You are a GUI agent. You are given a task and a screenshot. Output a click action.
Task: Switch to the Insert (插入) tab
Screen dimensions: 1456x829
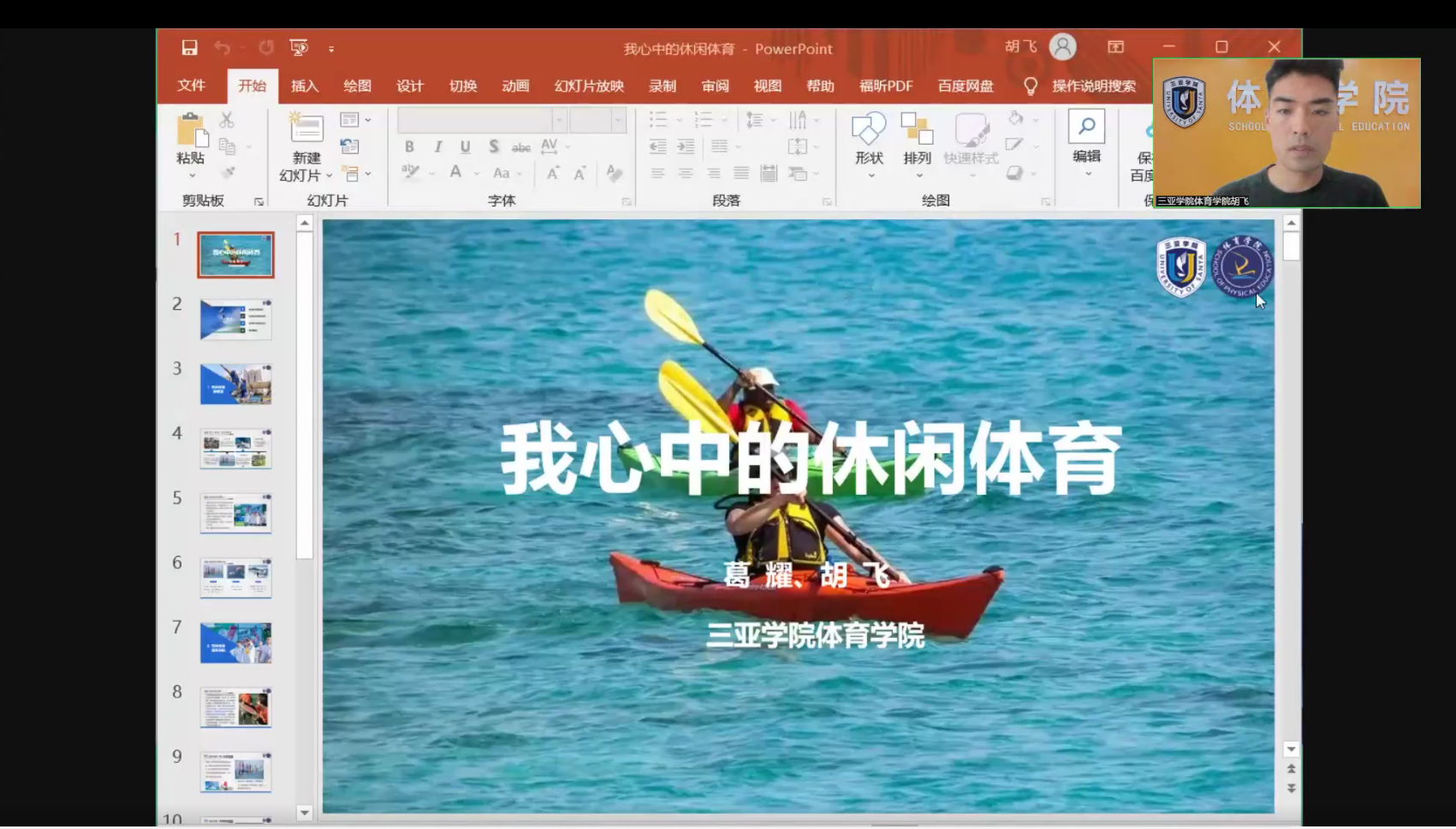click(304, 86)
